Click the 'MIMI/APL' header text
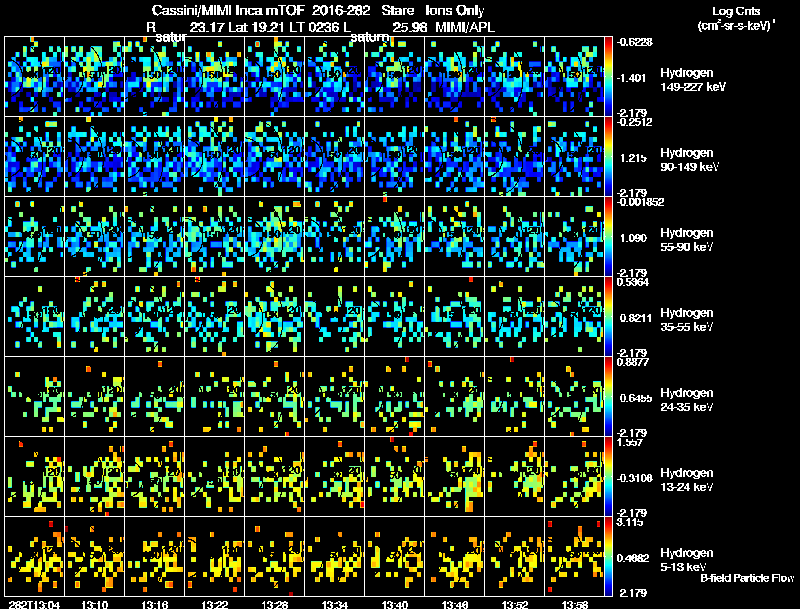 [465, 27]
